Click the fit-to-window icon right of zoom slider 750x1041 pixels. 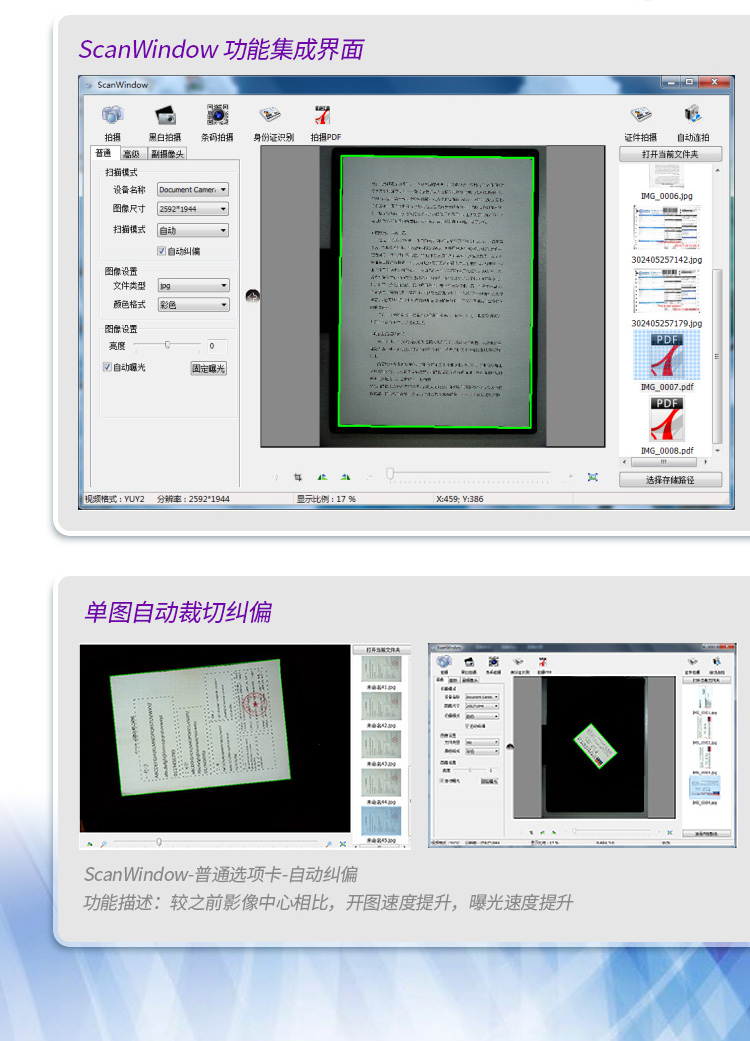(x=592, y=477)
